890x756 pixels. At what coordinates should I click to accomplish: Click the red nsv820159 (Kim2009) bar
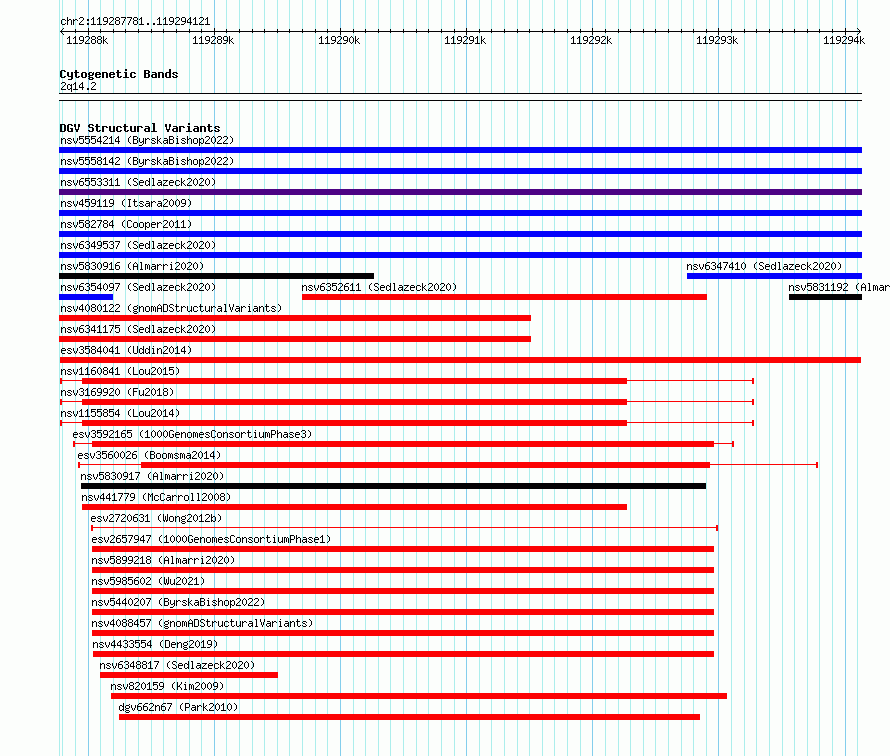(x=419, y=696)
